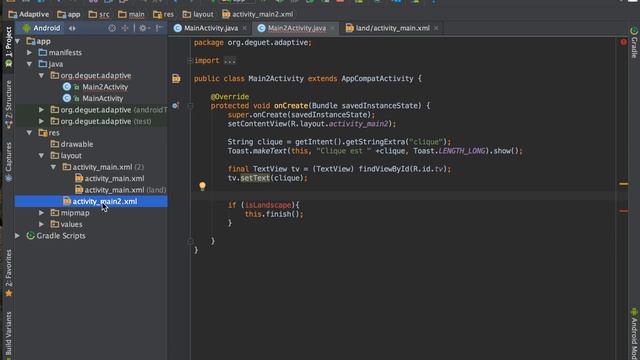Click the related XML file gutter icon beside class declaration
This screenshot has height=360, width=640.
(x=176, y=78)
